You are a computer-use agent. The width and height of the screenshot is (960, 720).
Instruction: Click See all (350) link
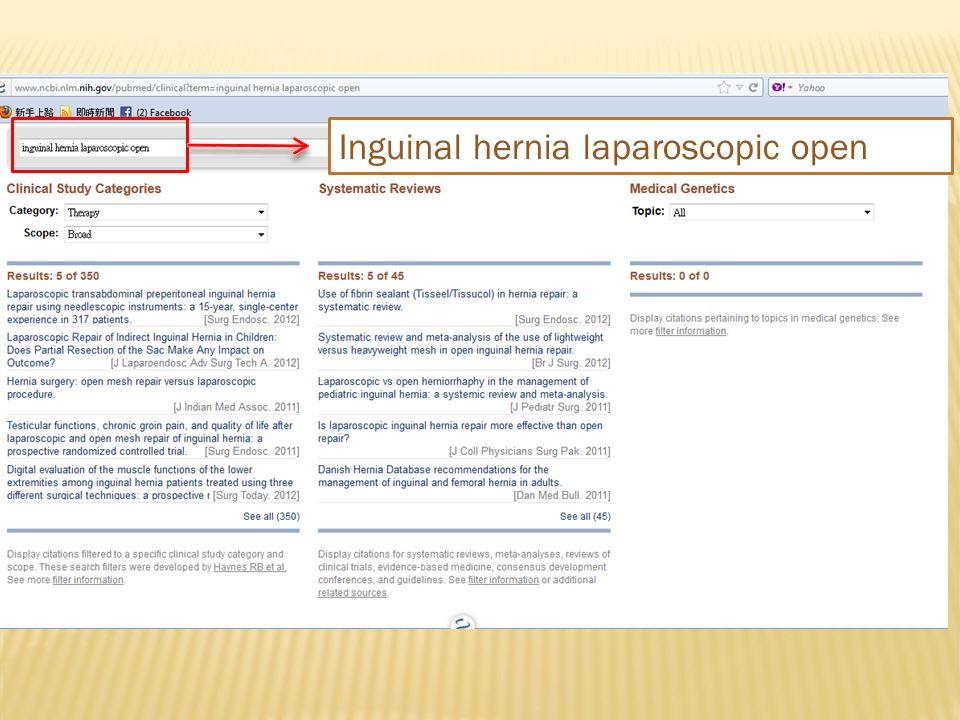pyautogui.click(x=271, y=516)
